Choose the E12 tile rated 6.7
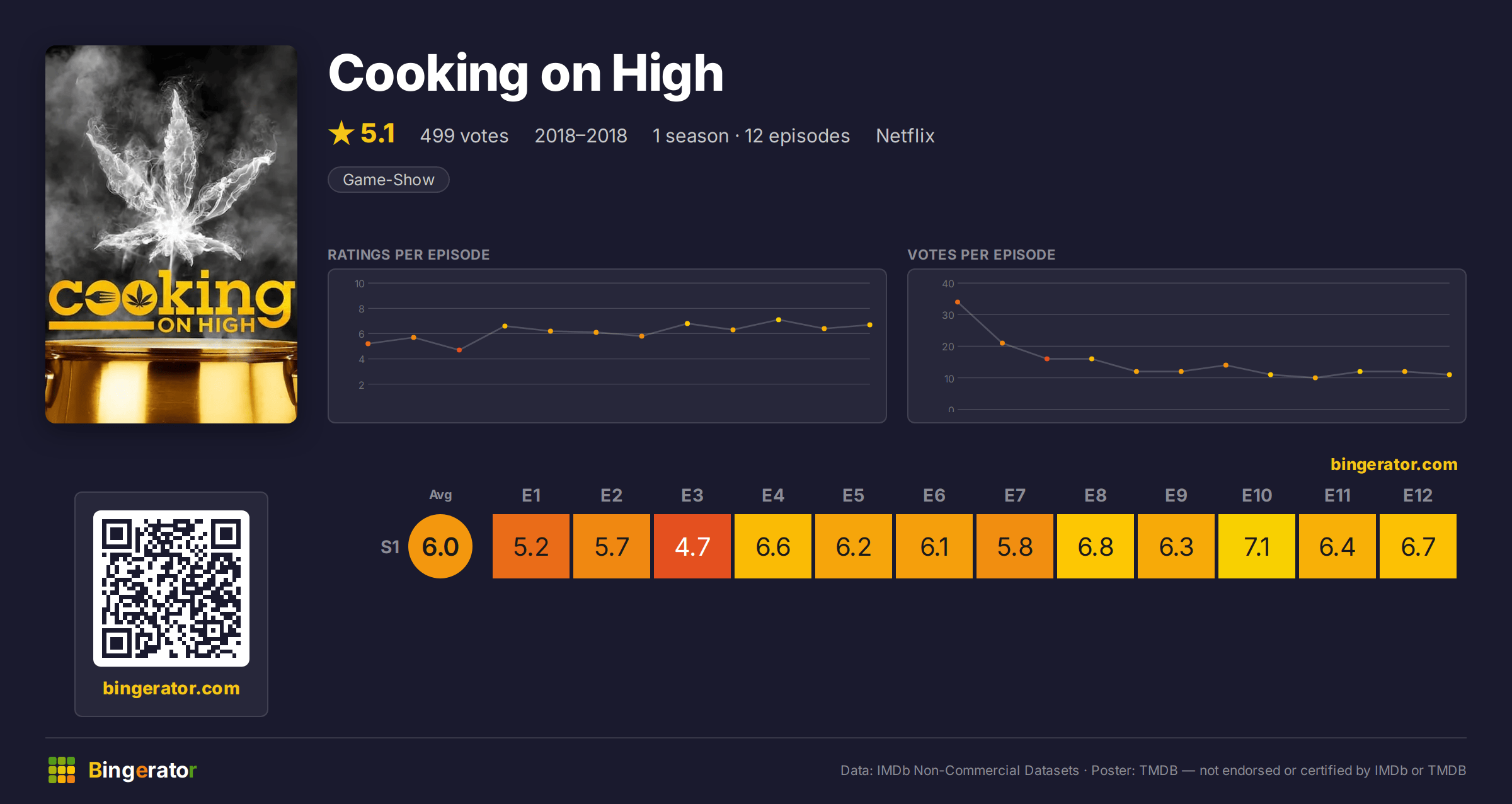The image size is (1512, 804). (x=1418, y=546)
